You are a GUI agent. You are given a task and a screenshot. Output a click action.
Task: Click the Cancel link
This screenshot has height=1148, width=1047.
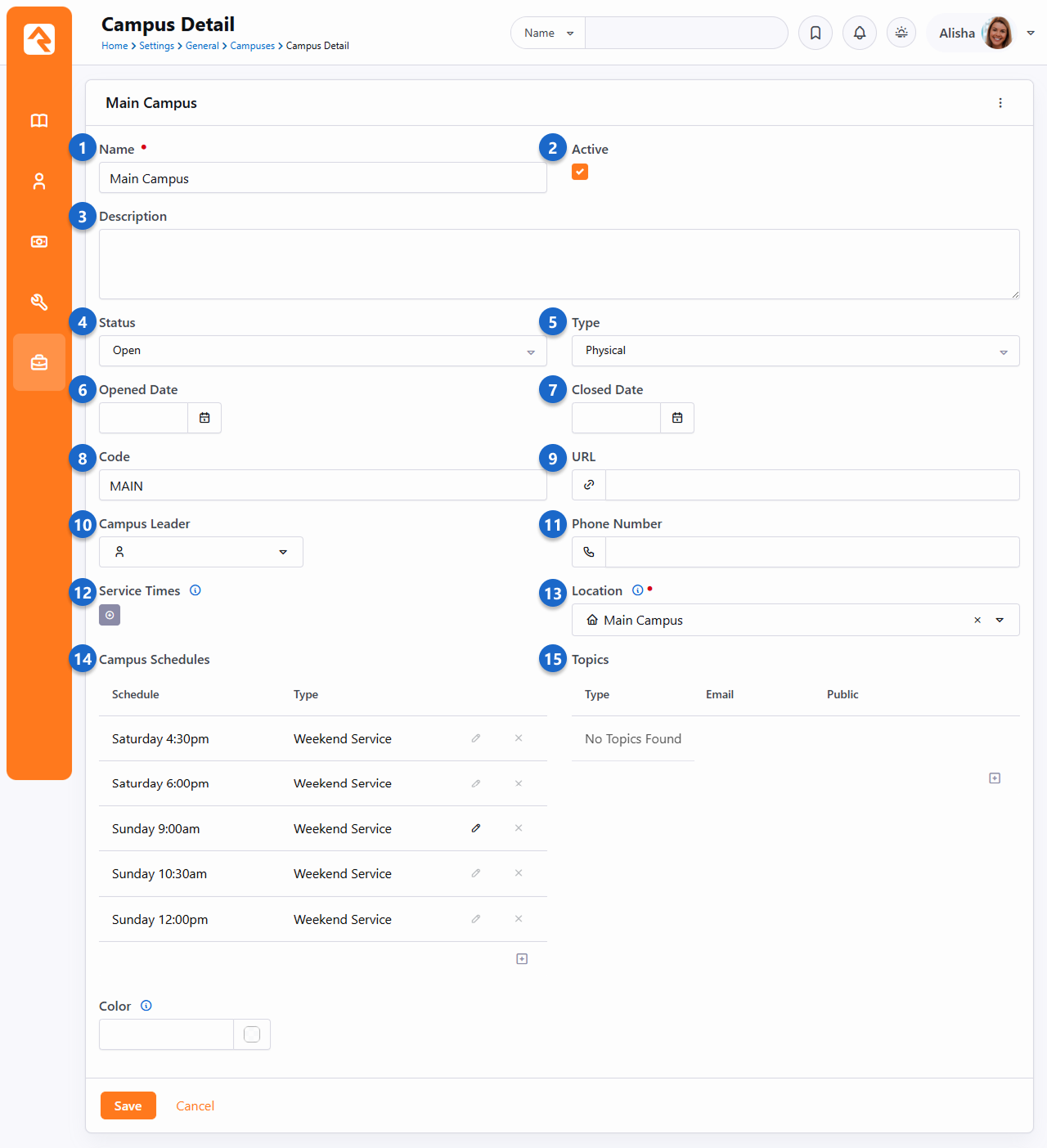[x=195, y=1105]
